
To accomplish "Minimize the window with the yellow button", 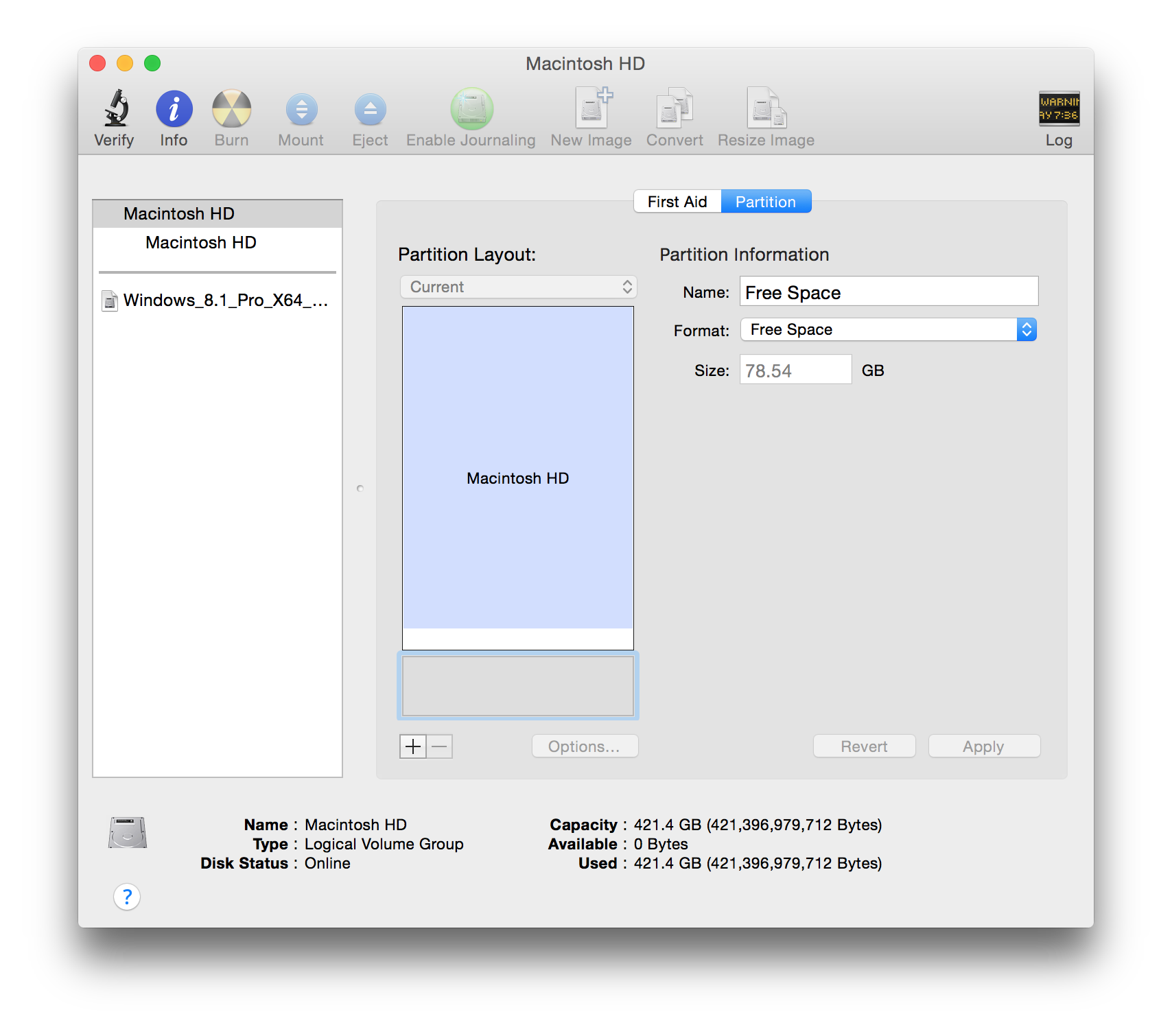I will (125, 63).
